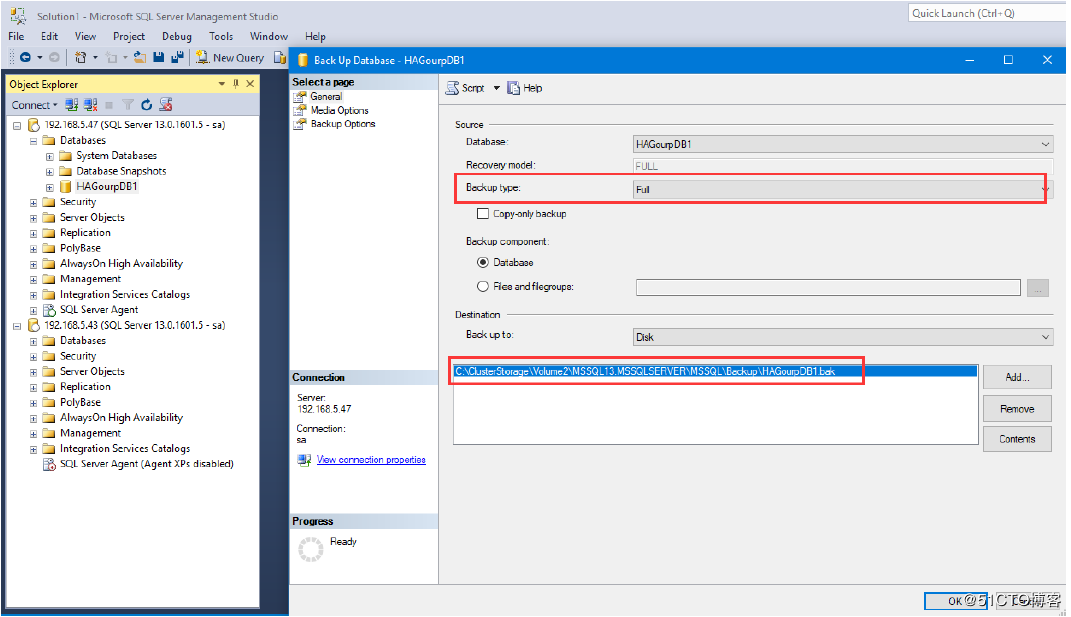Click the AlwaysOn High Availability folder icon under 192.168.5.47
The height and width of the screenshot is (617, 1071).
48,264
